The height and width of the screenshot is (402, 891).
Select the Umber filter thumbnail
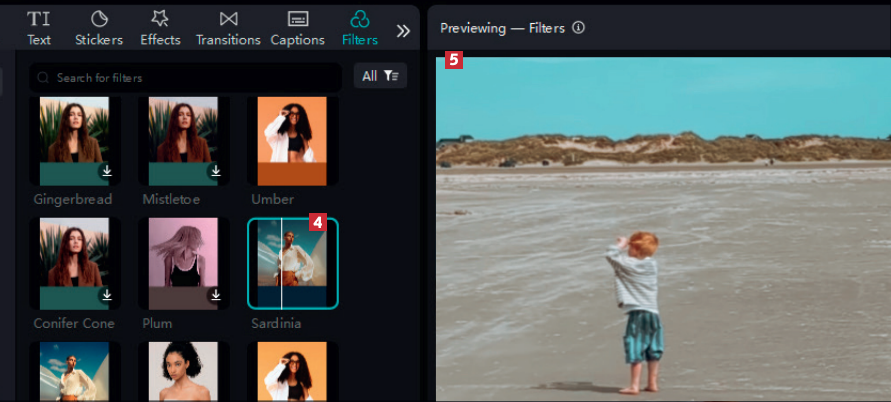[292, 140]
